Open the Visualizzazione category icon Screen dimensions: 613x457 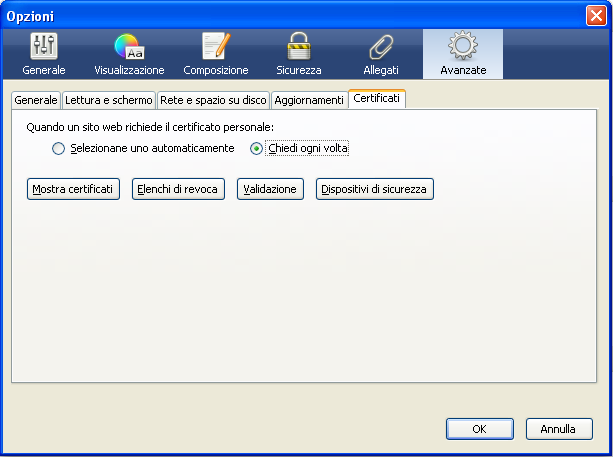click(129, 54)
